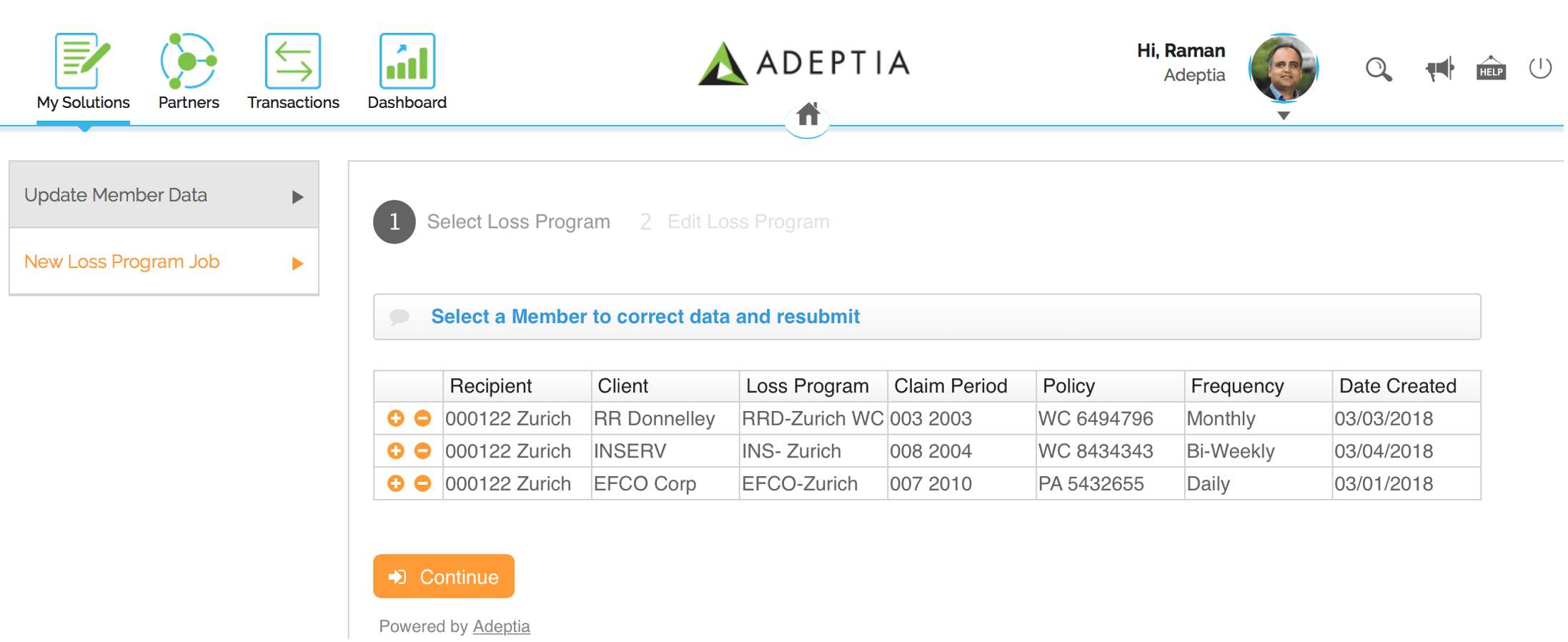Click the power logout icon
The height and width of the screenshot is (642, 1568).
coord(1540,69)
